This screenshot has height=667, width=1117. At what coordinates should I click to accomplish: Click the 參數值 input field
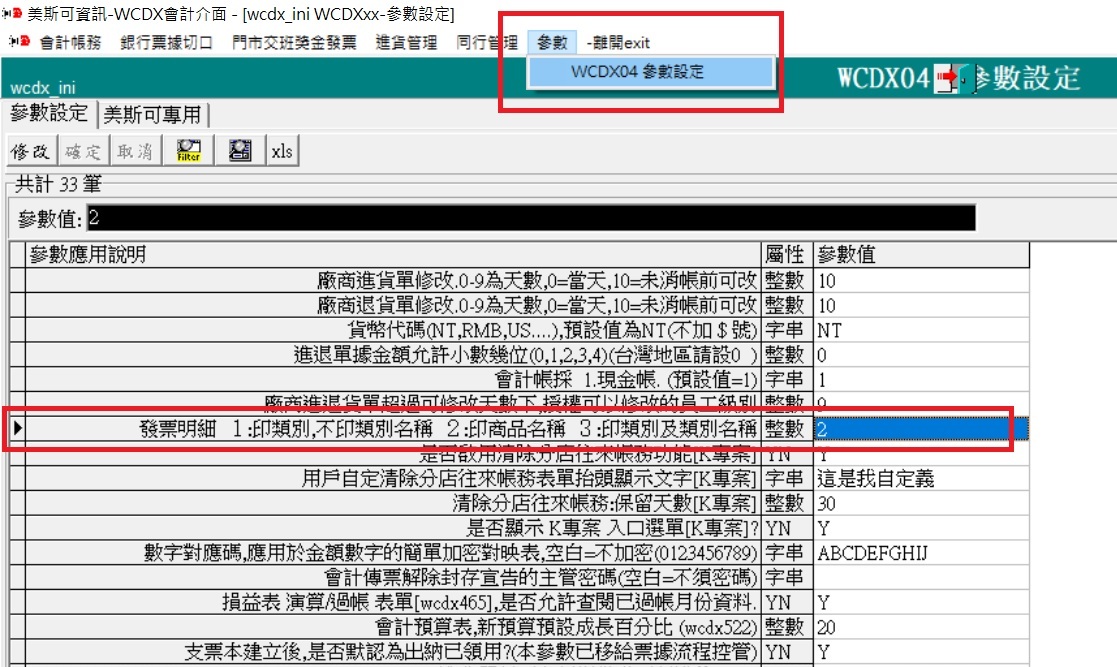[x=530, y=218]
